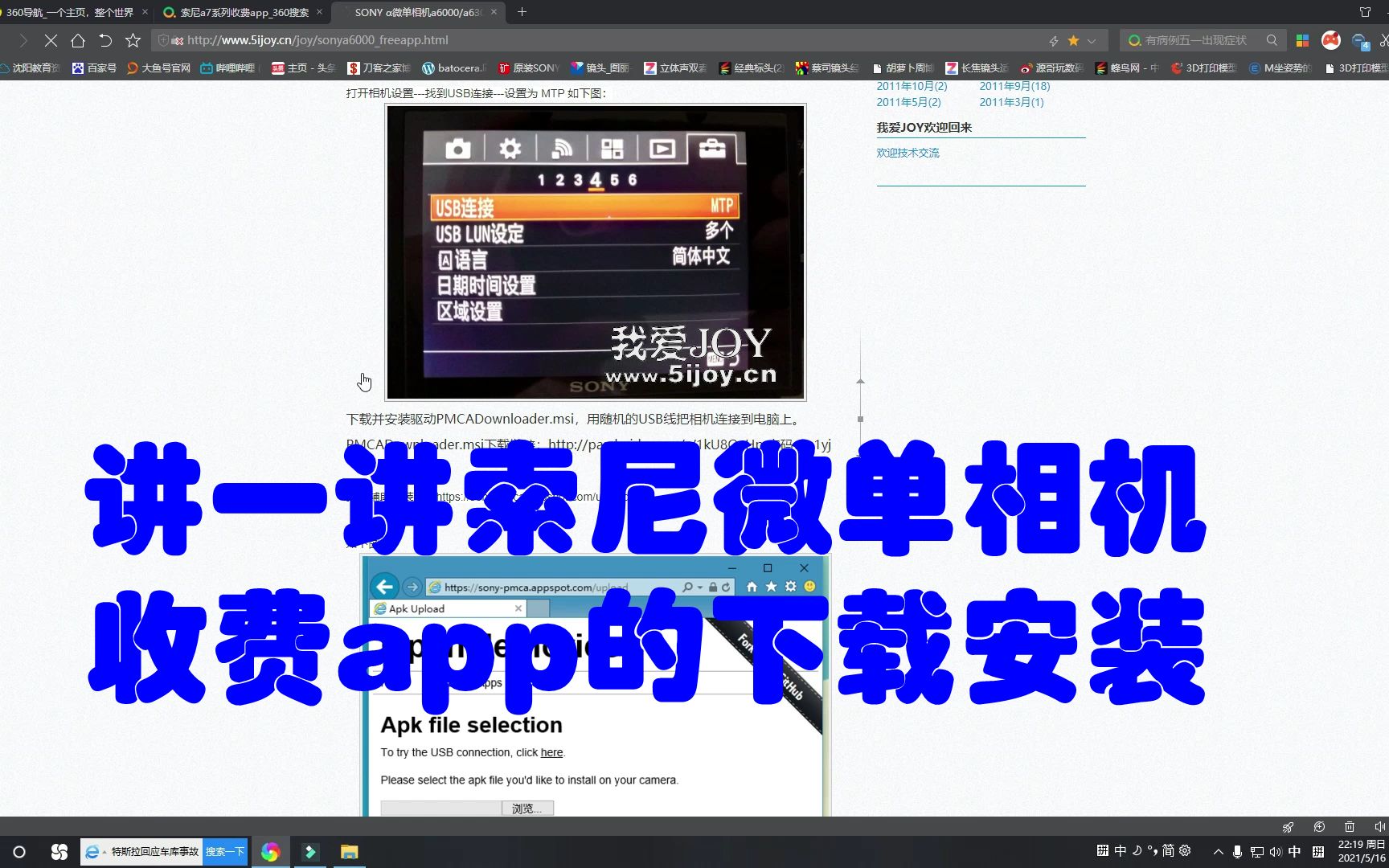The width and height of the screenshot is (1389, 868).
Task: Open the 2011年9月(18) archive link
Action: (1014, 86)
